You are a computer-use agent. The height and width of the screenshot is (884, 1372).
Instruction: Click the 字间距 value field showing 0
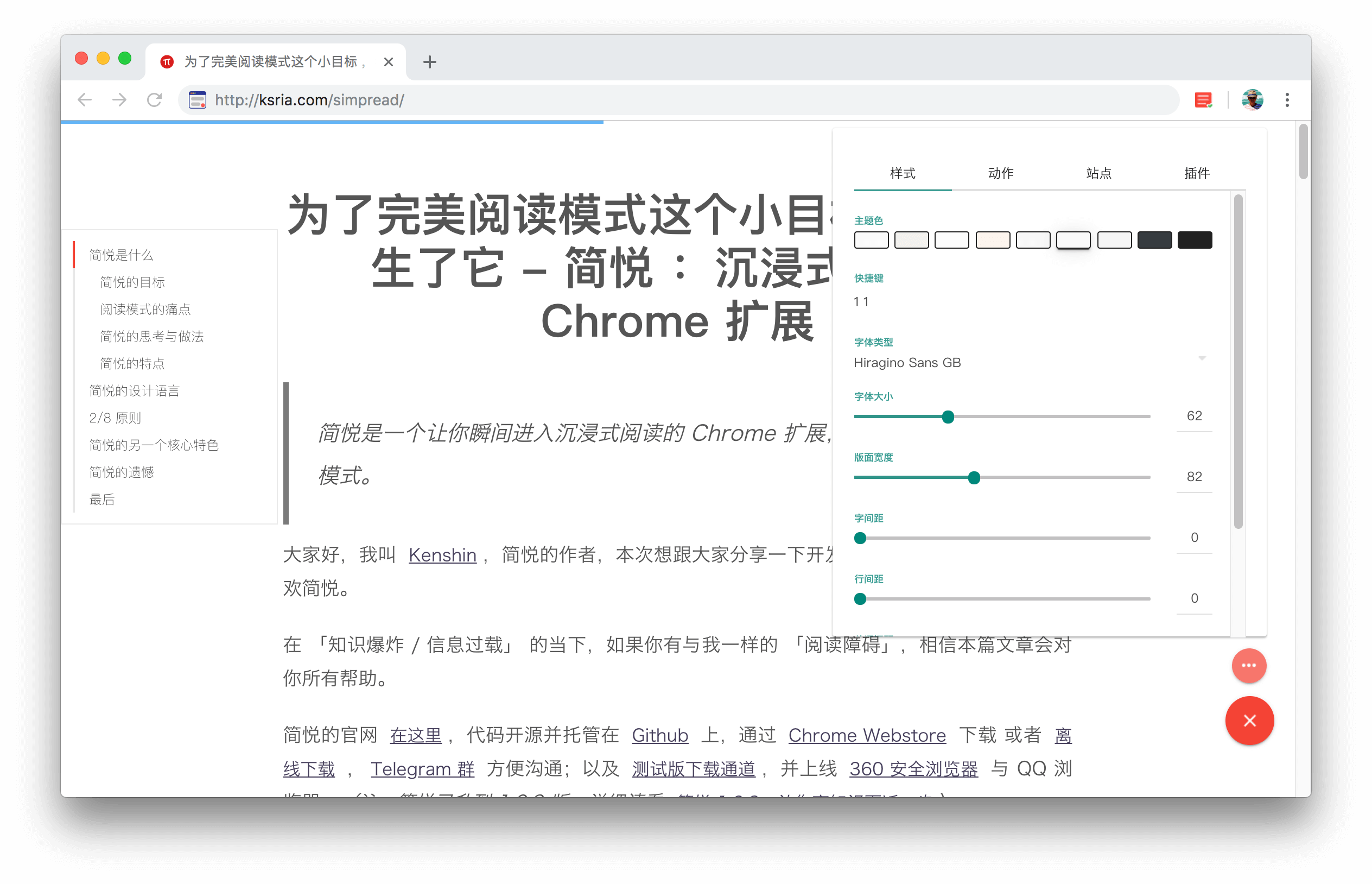point(1194,538)
